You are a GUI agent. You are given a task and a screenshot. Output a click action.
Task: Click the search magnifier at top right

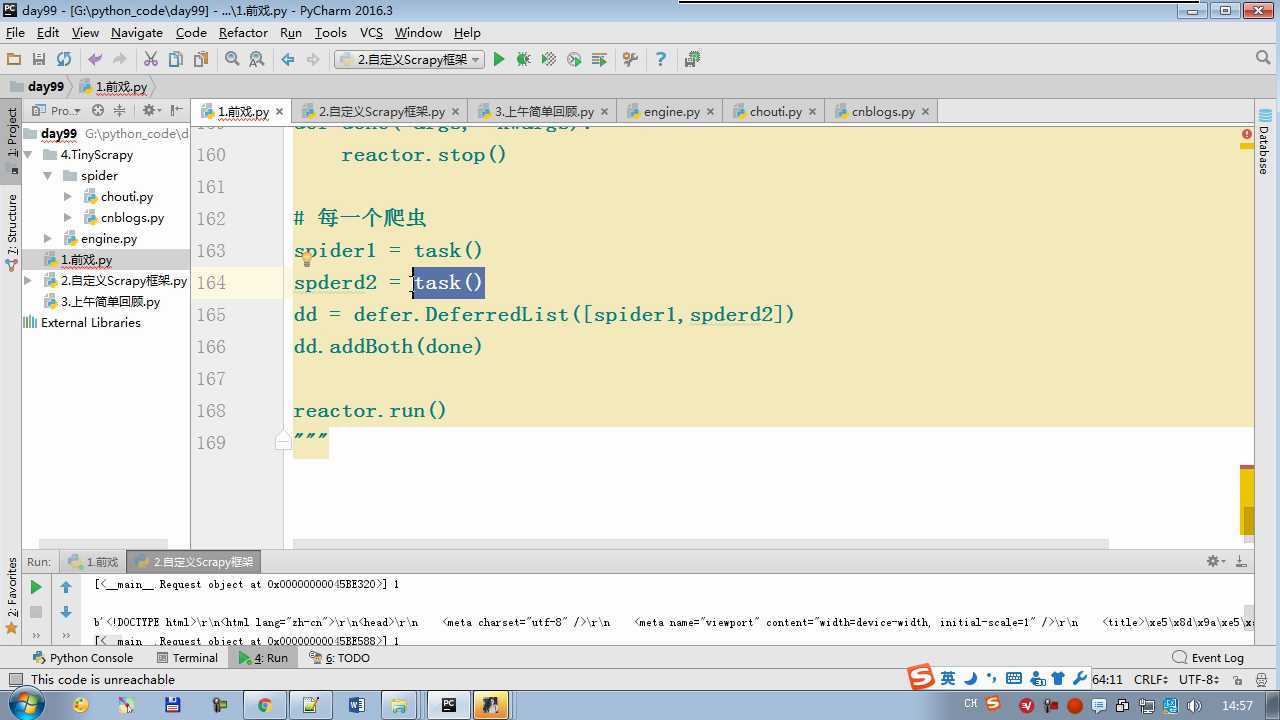click(1264, 60)
